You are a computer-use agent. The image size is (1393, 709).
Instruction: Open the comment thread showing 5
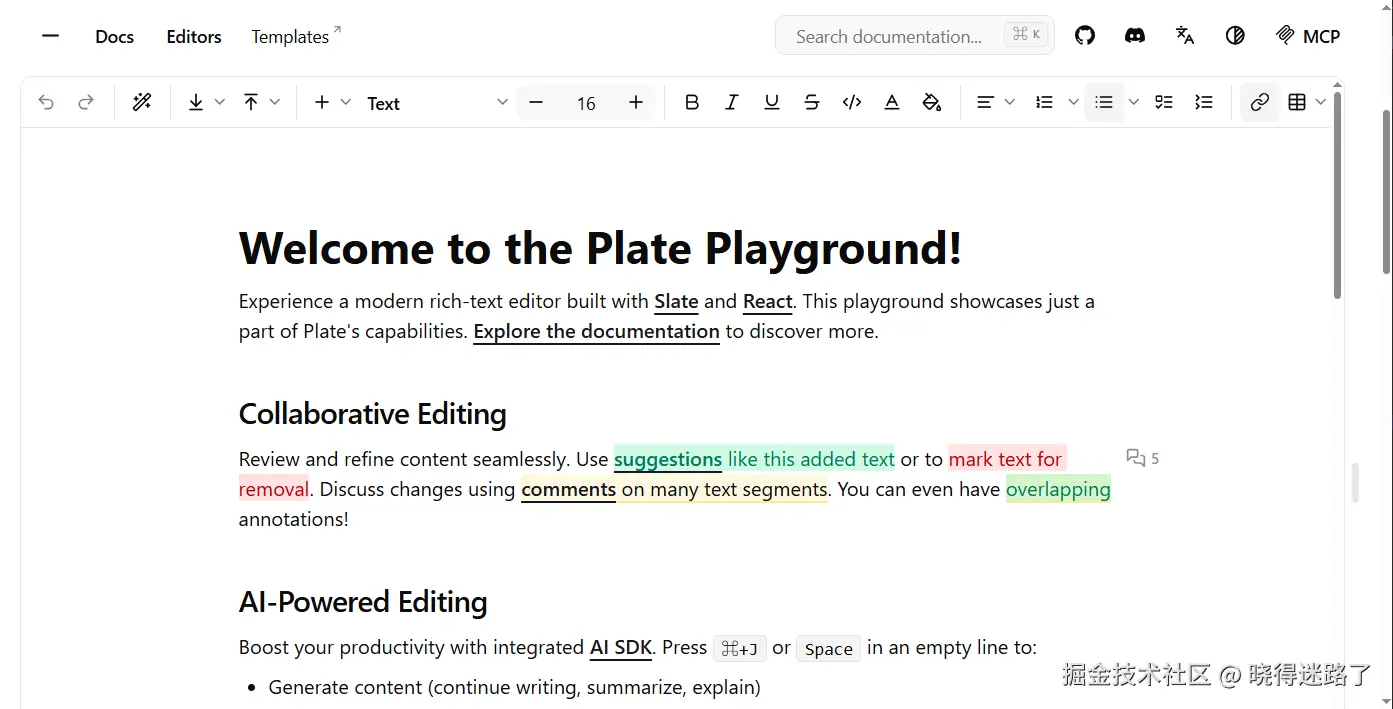click(1142, 458)
